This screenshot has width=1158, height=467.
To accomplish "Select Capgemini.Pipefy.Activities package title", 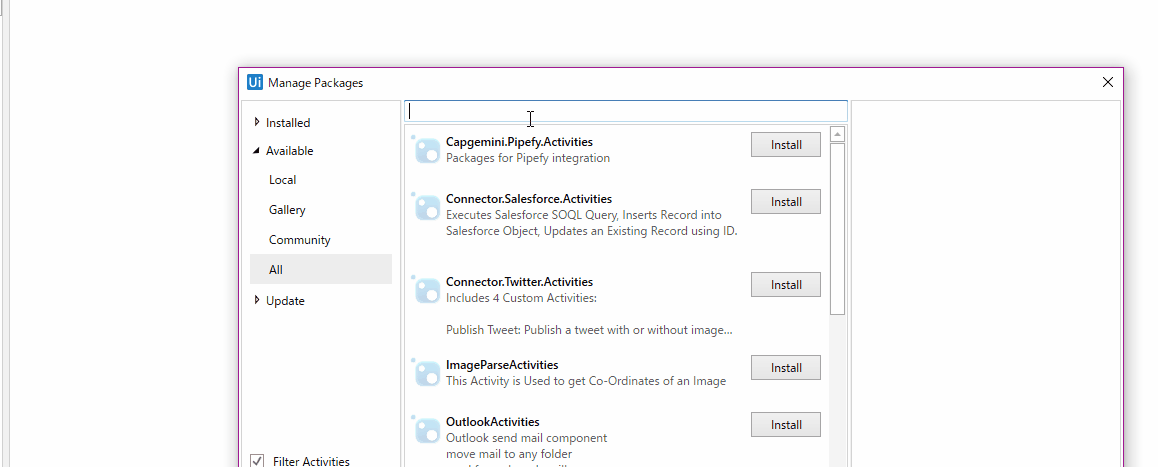I will [519, 142].
